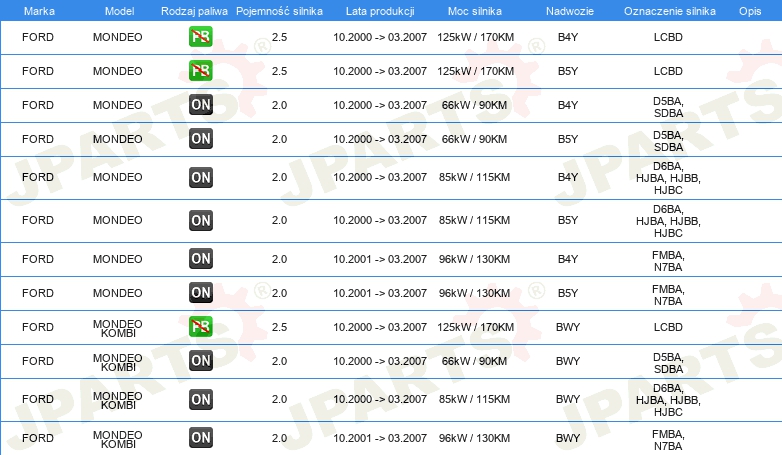Click engine size 2.5 in the B4Y LCBD row

(279, 37)
